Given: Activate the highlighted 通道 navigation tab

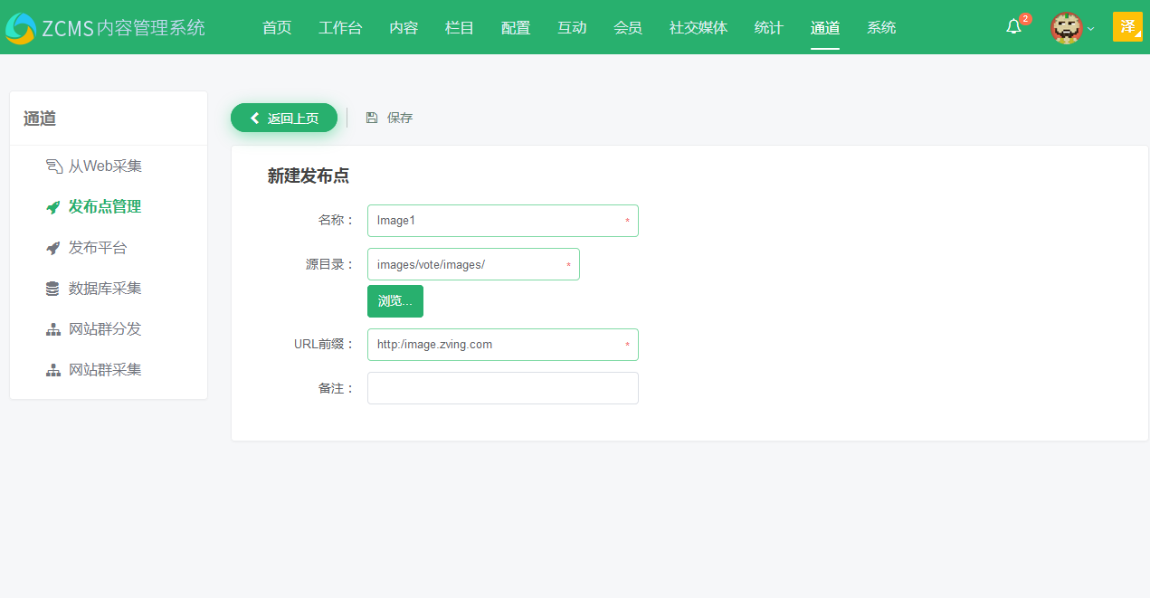Looking at the screenshot, I should click(x=824, y=28).
